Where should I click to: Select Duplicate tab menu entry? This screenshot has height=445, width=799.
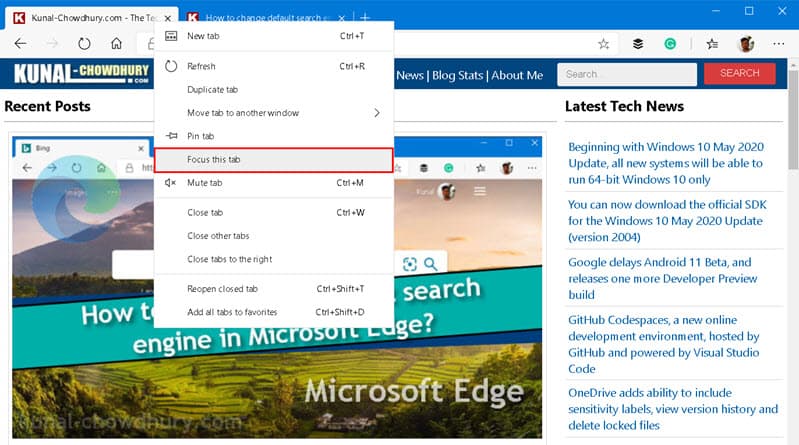[x=274, y=90]
